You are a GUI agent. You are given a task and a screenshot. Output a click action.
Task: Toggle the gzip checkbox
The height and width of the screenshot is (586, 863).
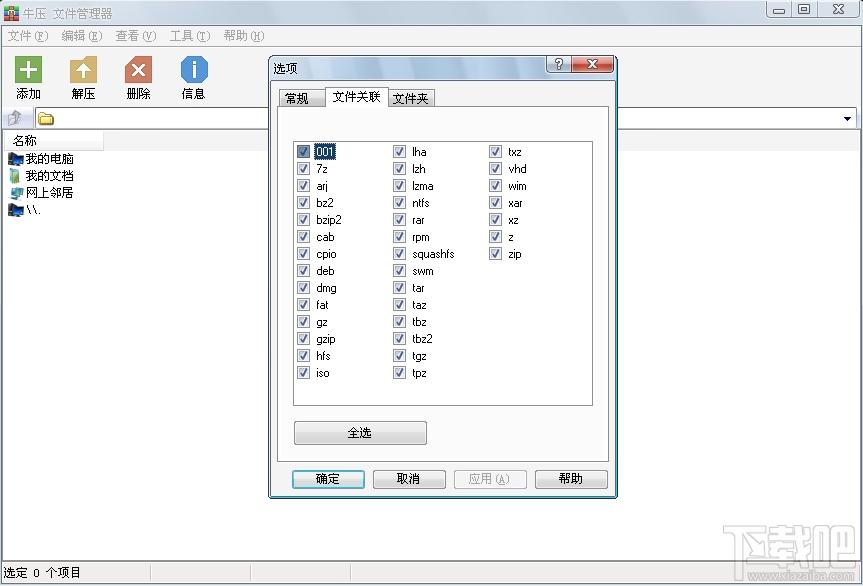click(x=303, y=338)
